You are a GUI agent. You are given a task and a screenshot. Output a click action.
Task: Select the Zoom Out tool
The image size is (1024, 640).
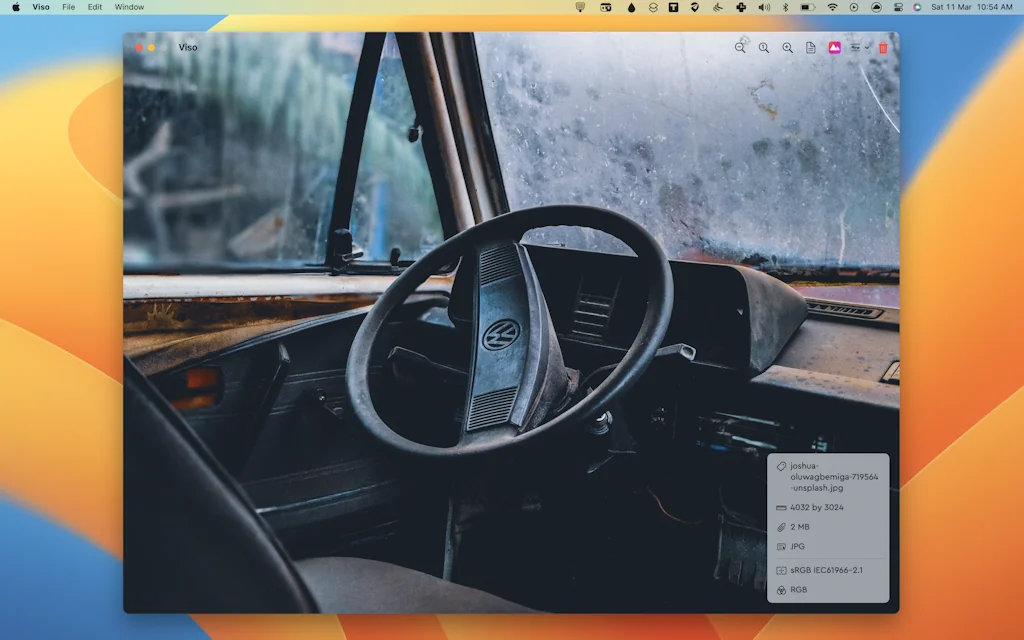coord(740,47)
